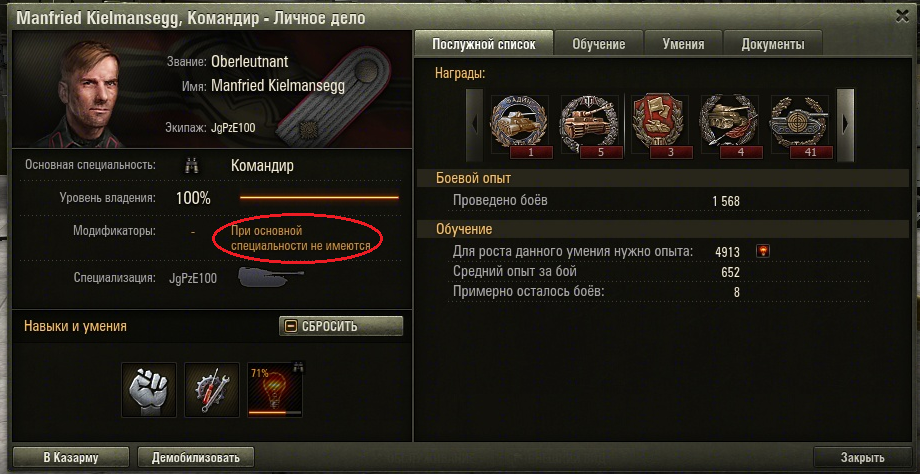Open the Sixth Sense lightbulb skill at 71%
The width and height of the screenshot is (920, 474).
pyautogui.click(x=275, y=390)
